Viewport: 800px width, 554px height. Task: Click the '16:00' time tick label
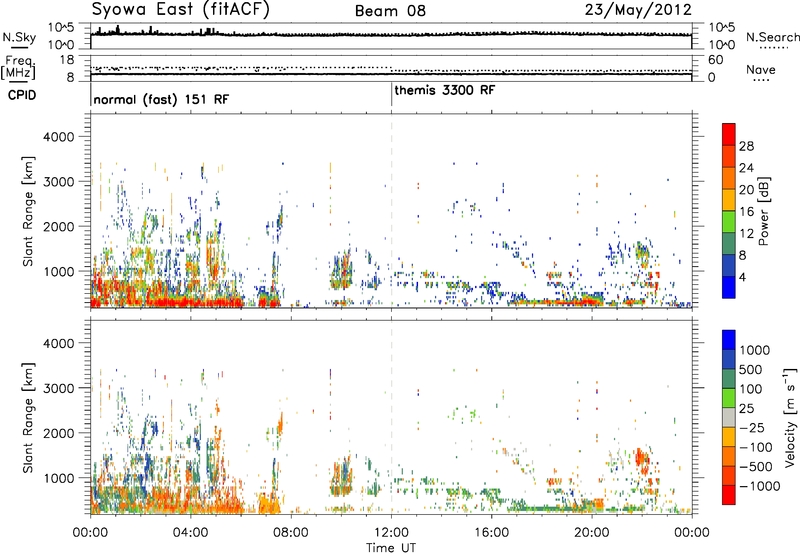[x=491, y=533]
